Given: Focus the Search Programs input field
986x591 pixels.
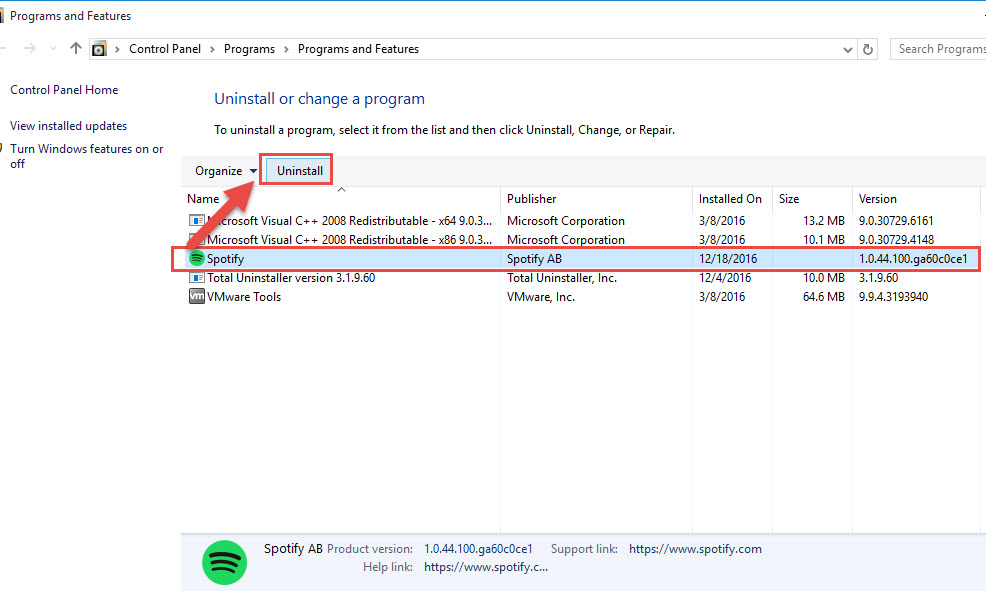Looking at the screenshot, I should [x=938, y=49].
